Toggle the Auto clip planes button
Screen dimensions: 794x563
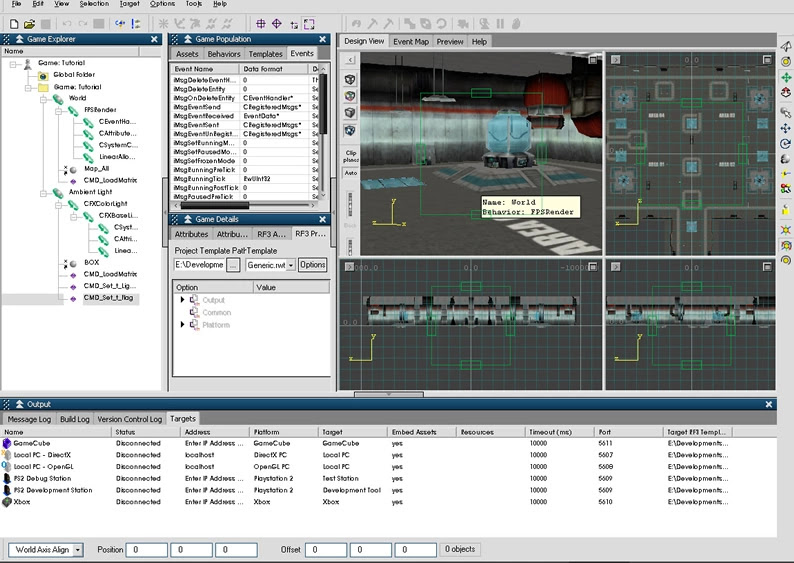tap(350, 173)
